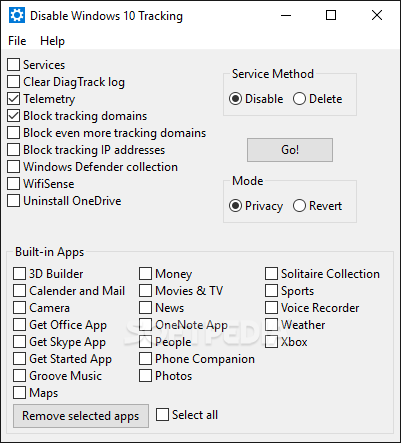Click the Go! button
This screenshot has width=401, height=443.
(290, 150)
